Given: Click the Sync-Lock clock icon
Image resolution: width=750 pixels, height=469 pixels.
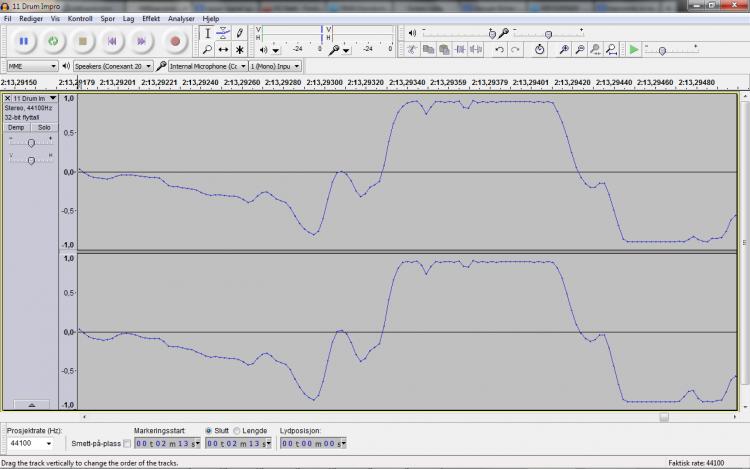Looking at the screenshot, I should [540, 50].
